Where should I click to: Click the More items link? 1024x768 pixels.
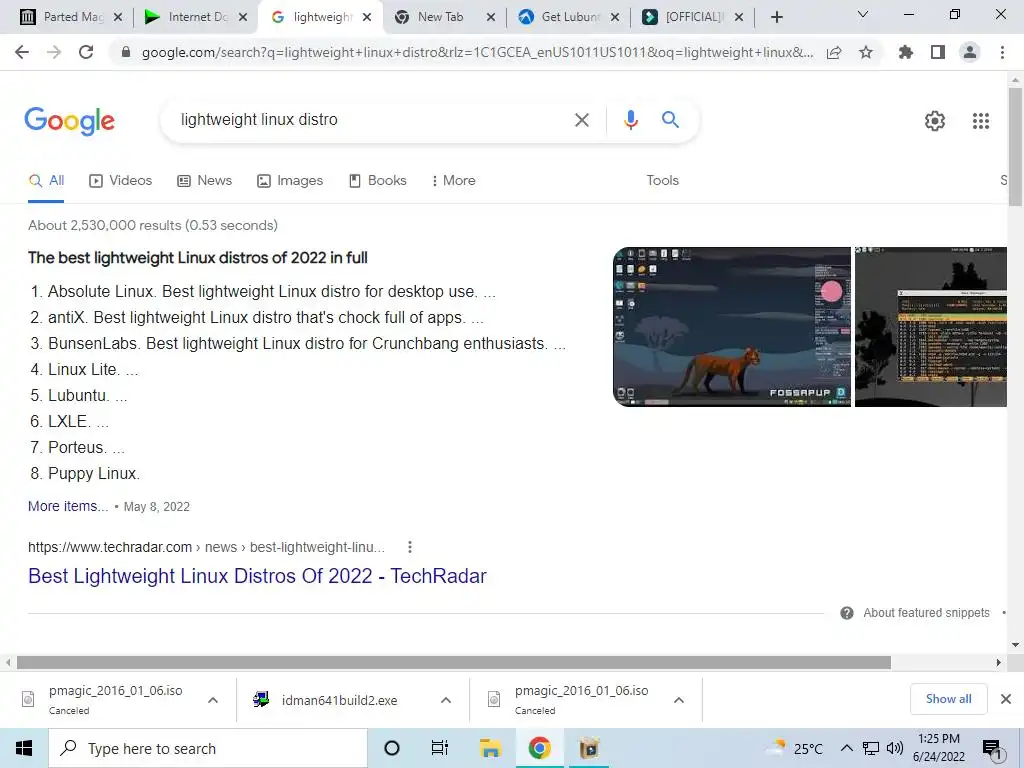pos(68,506)
